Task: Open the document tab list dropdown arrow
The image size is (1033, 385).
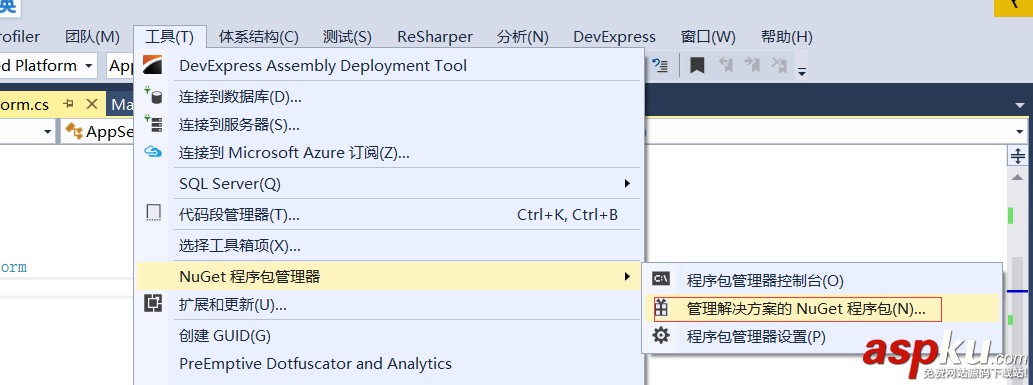Action: click(x=1020, y=105)
